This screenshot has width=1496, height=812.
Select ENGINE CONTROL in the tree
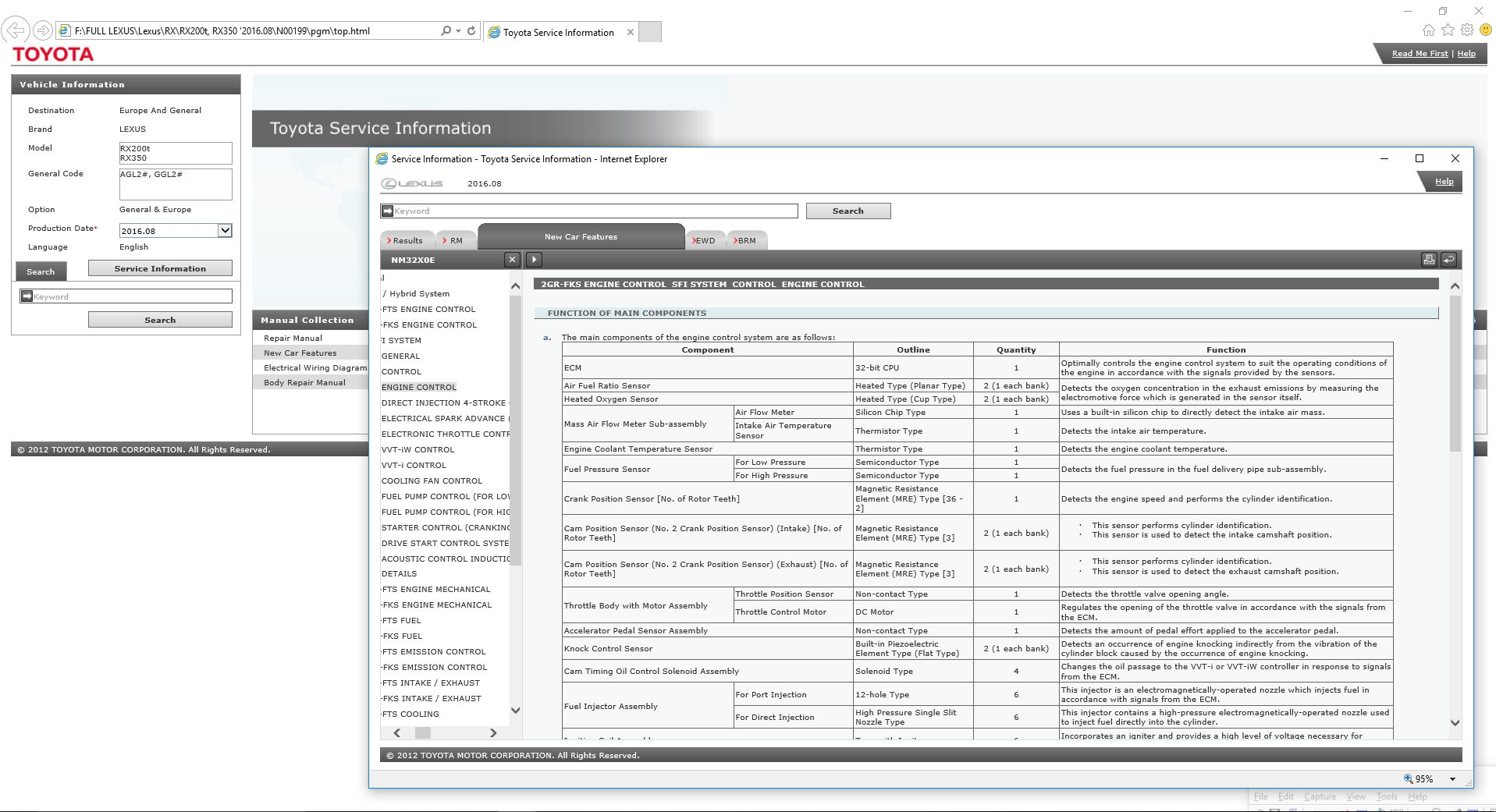pyautogui.click(x=419, y=387)
